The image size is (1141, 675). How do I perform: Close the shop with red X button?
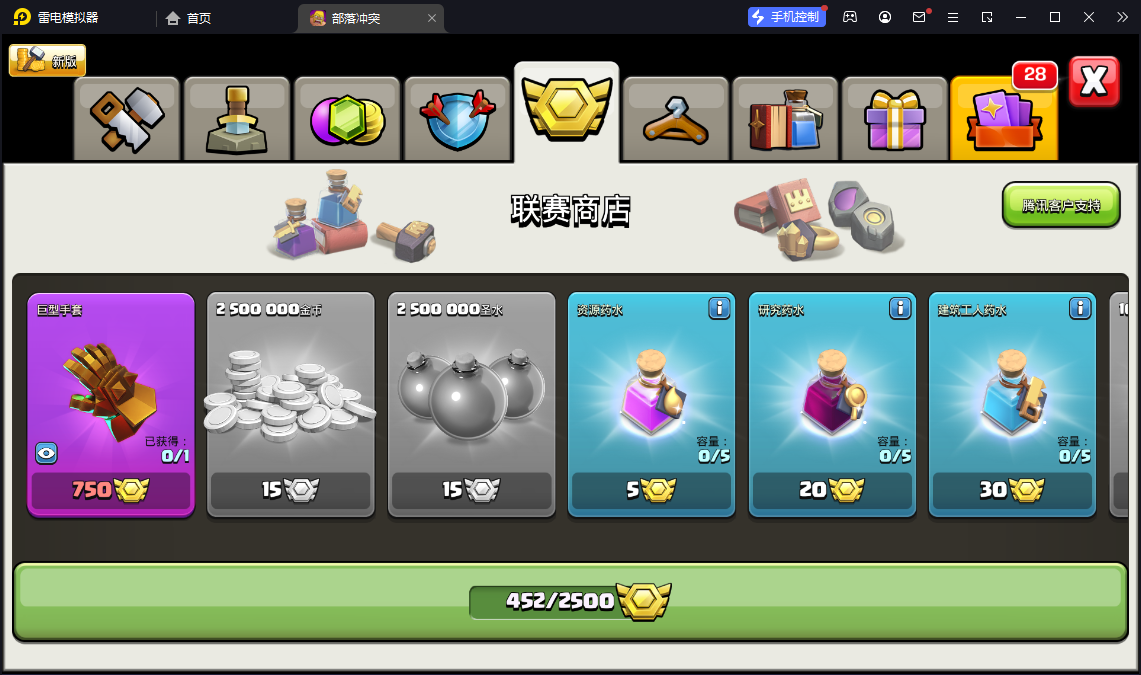pyautogui.click(x=1094, y=81)
